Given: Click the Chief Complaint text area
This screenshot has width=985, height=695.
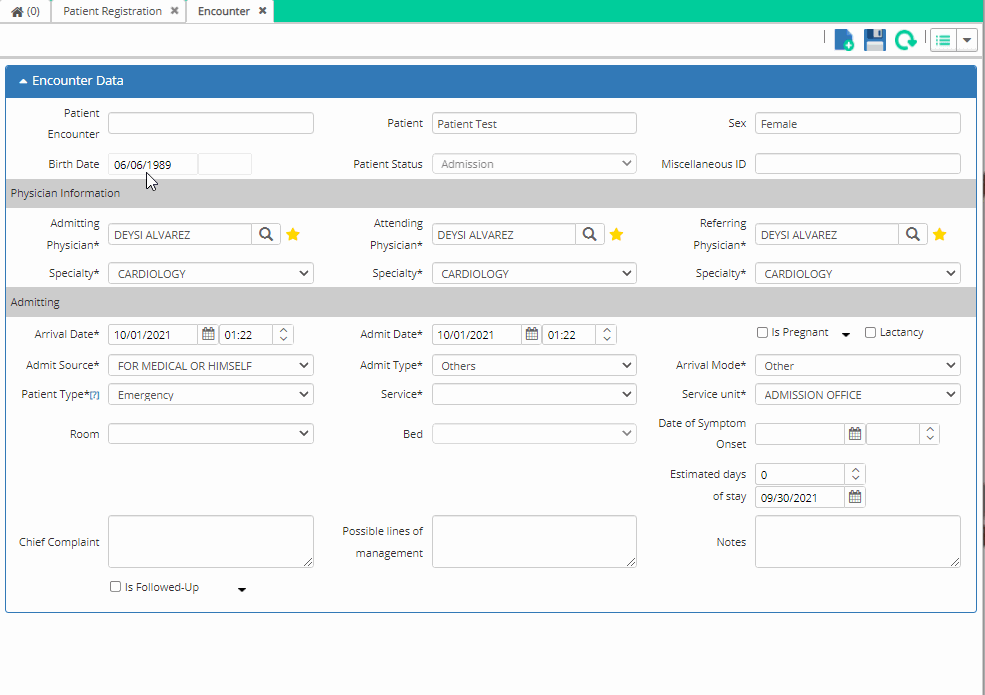Looking at the screenshot, I should point(210,541).
